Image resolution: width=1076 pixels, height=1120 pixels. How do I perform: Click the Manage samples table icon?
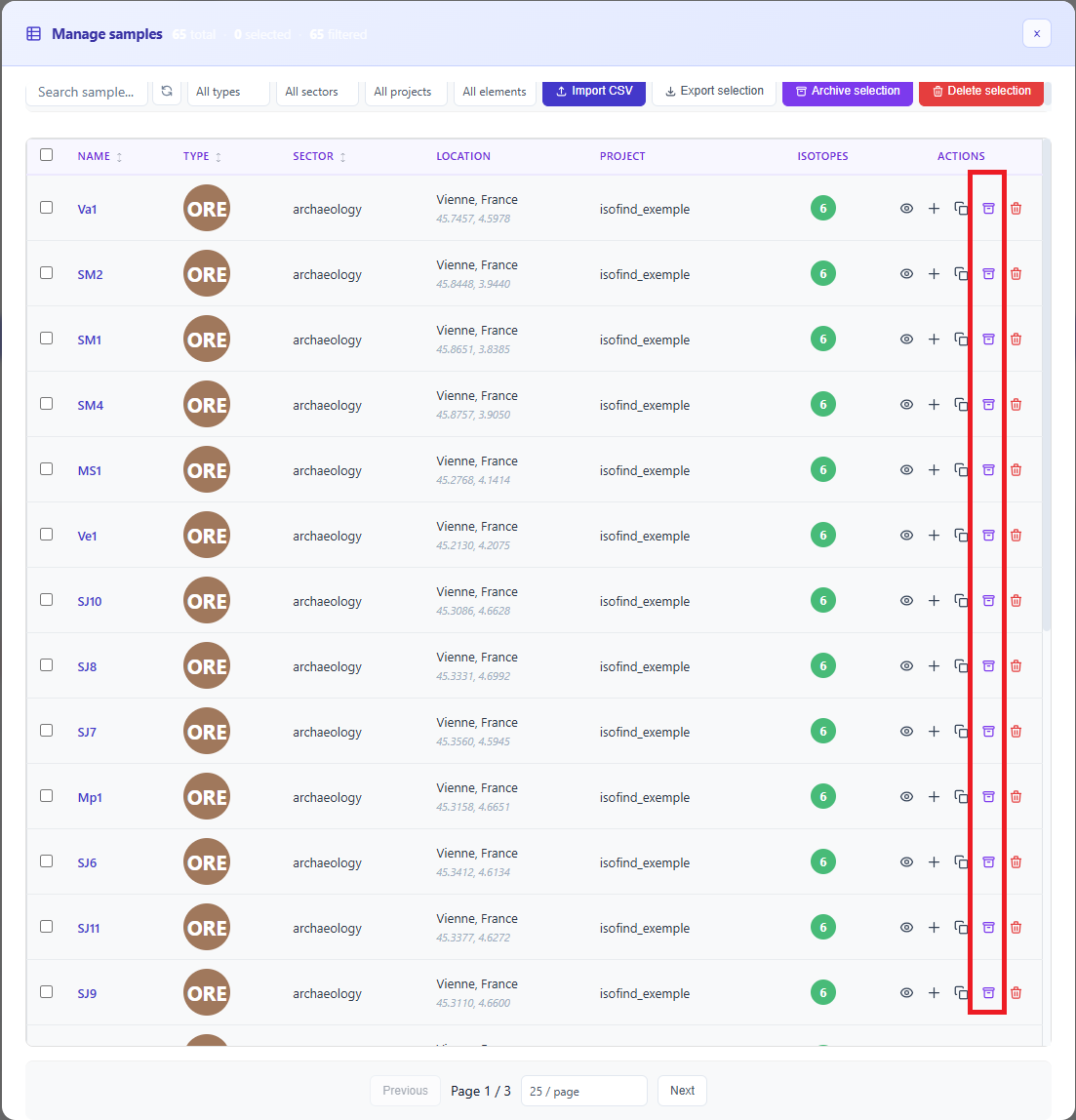(33, 33)
